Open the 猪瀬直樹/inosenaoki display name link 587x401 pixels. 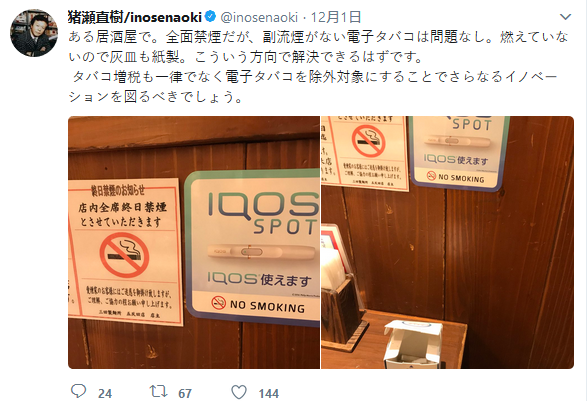[x=135, y=17]
